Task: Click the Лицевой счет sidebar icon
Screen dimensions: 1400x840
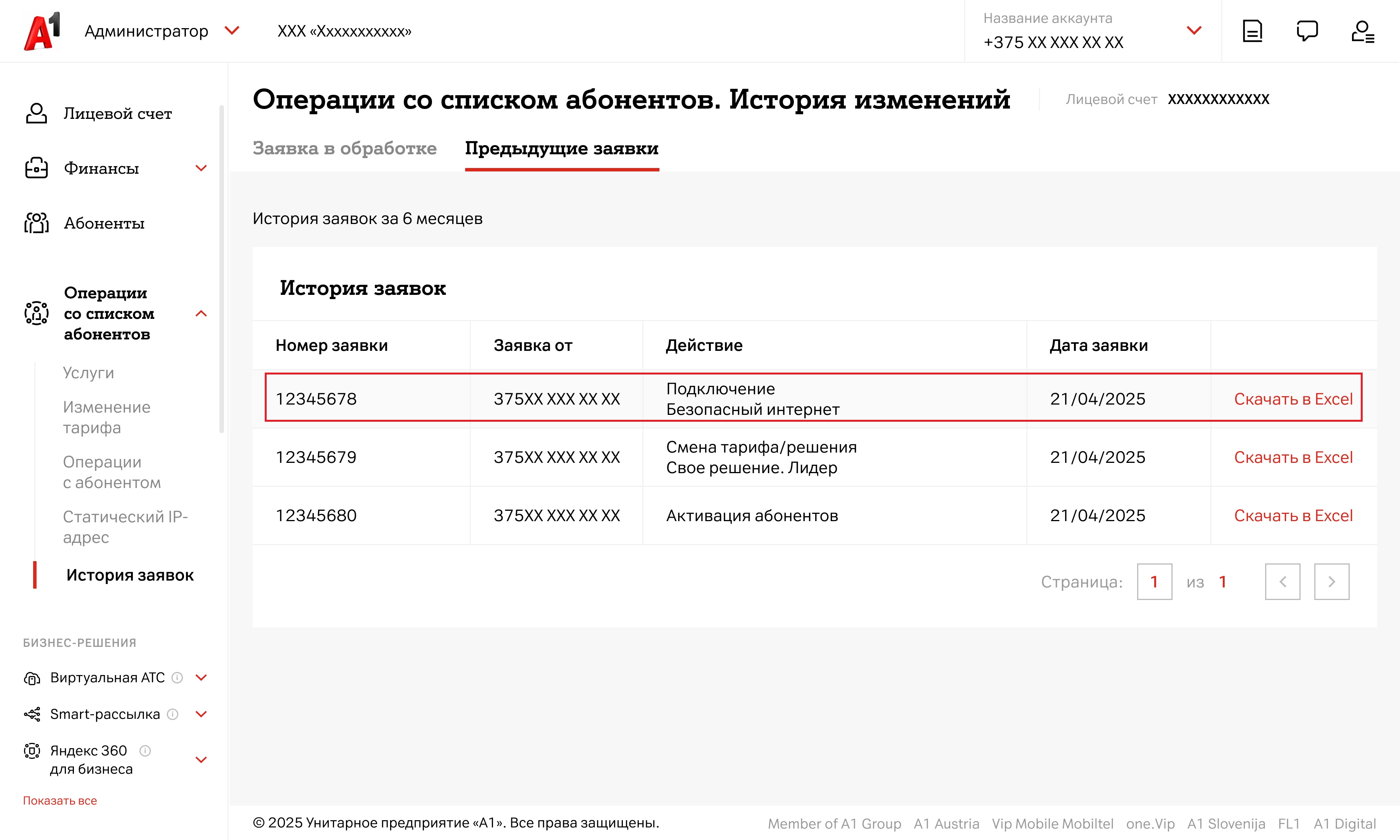Action: click(x=36, y=113)
